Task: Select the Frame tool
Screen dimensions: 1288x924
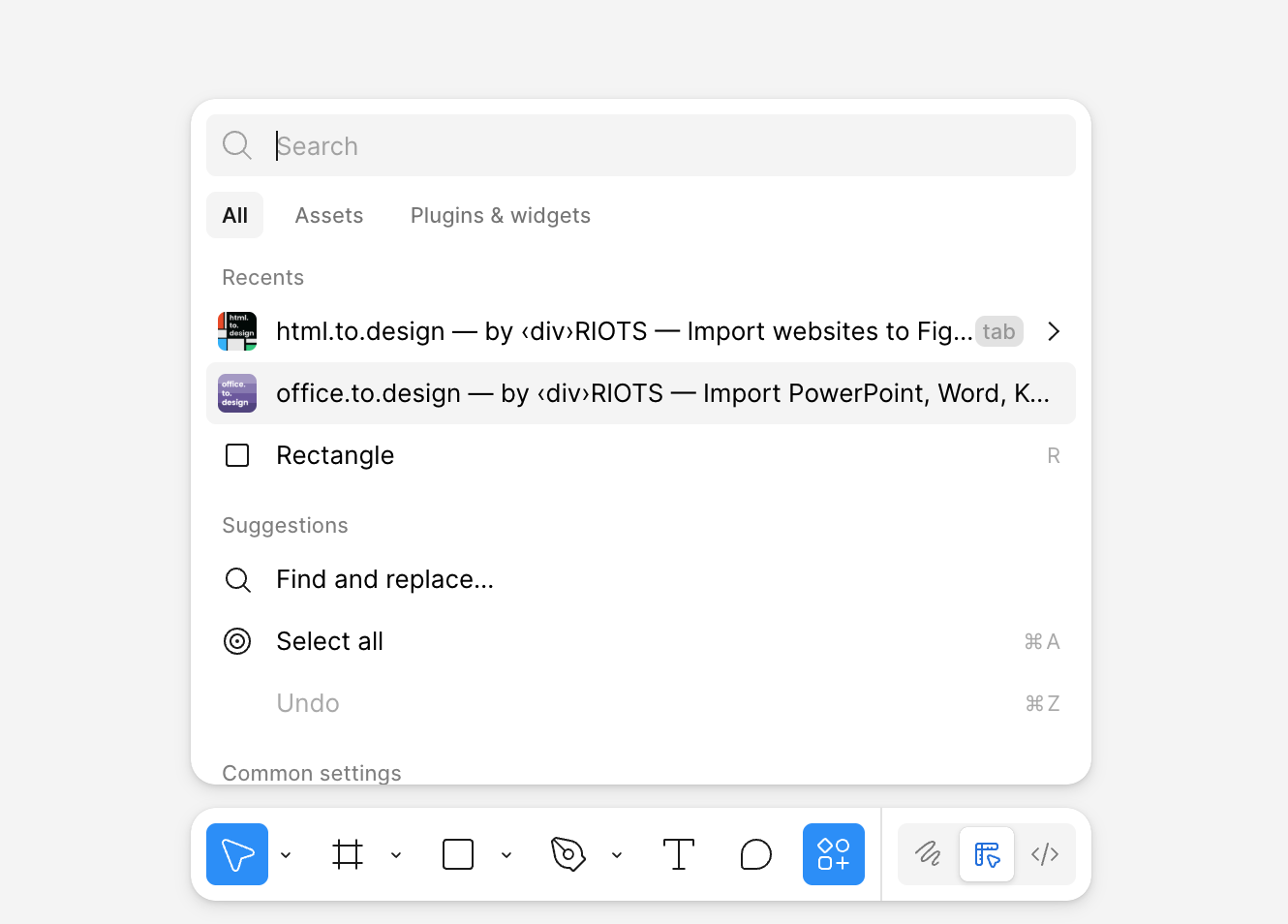Action: pyautogui.click(x=348, y=854)
